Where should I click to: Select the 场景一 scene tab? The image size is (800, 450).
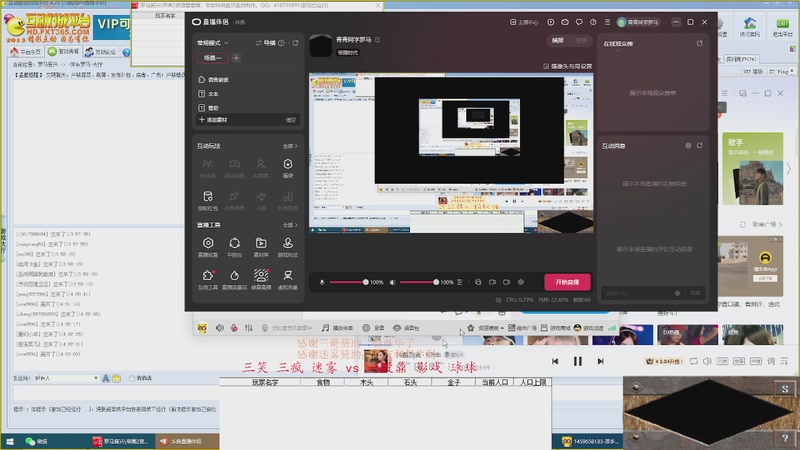(212, 58)
